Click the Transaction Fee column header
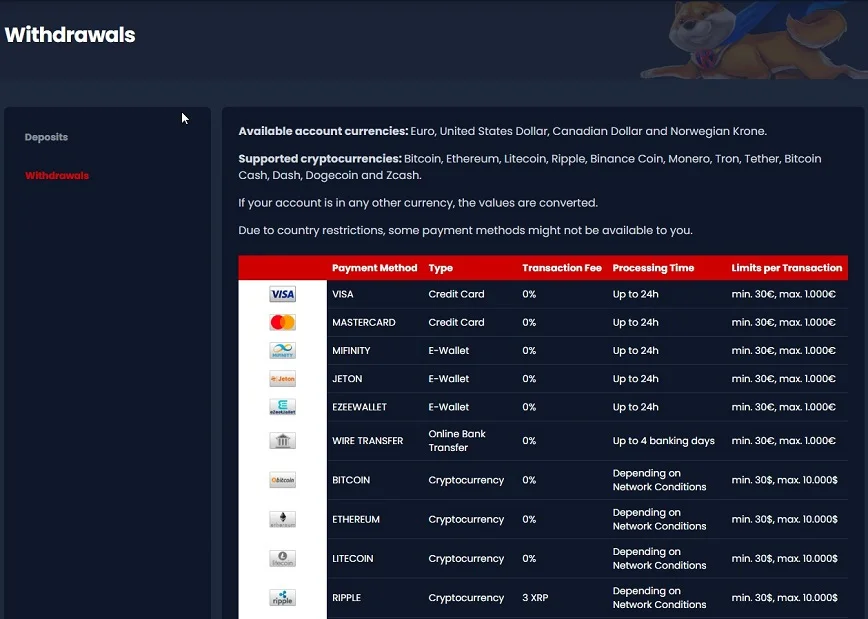This screenshot has width=868, height=619. [x=562, y=268]
